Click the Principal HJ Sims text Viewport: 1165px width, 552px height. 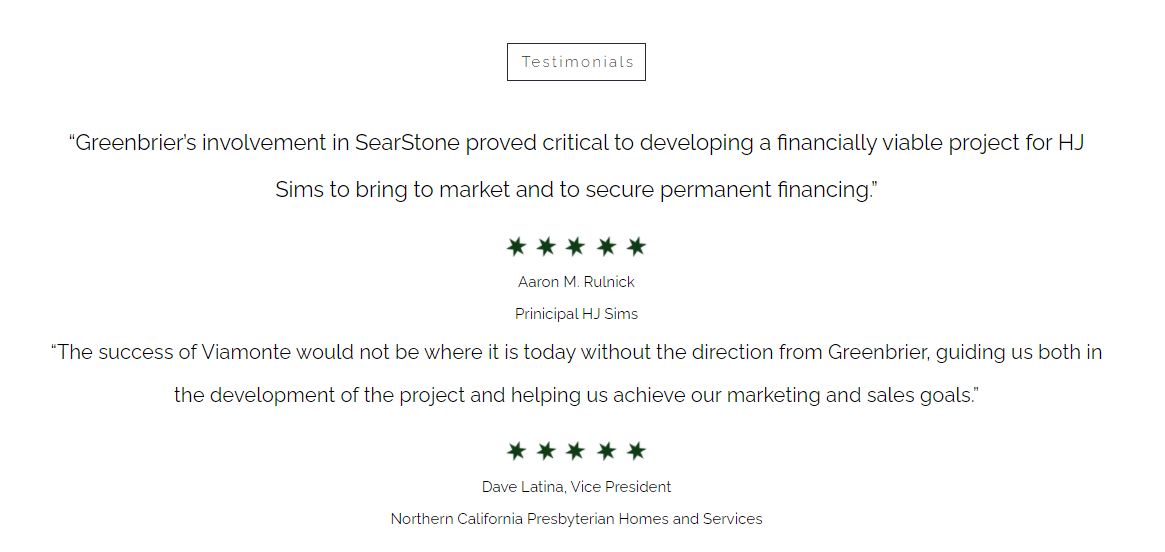pyautogui.click(x=576, y=314)
